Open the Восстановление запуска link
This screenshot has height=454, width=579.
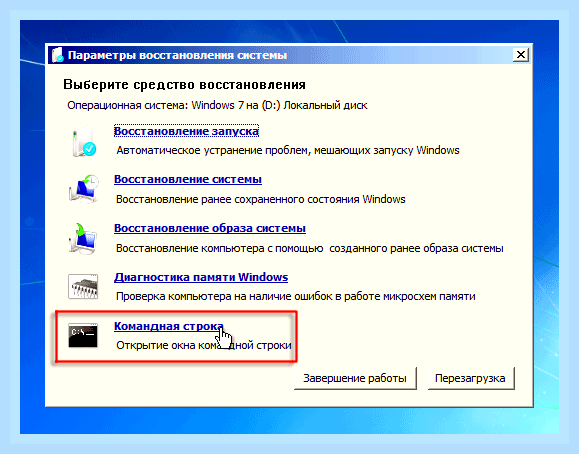pos(186,131)
